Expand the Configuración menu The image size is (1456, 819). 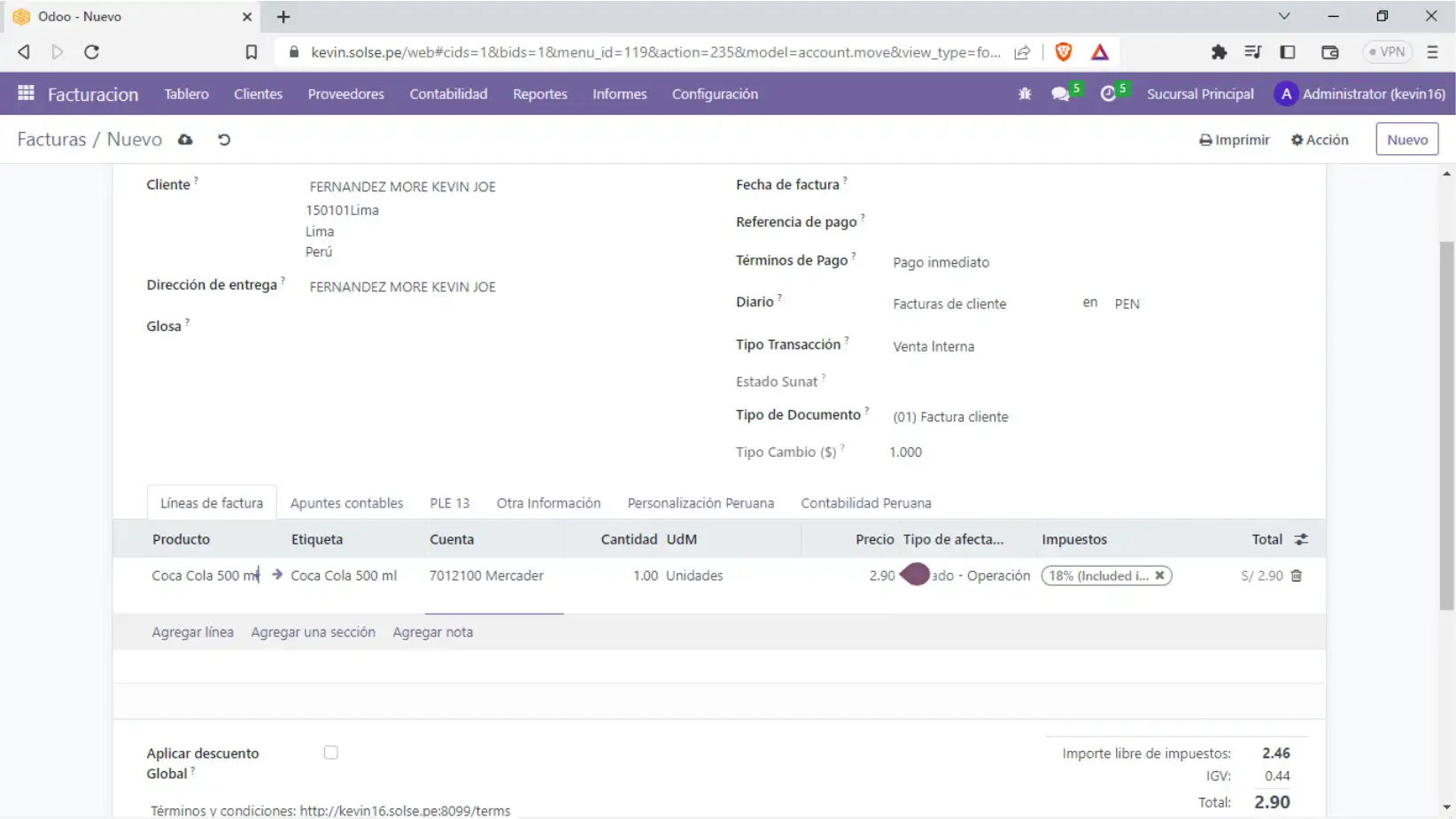click(714, 94)
